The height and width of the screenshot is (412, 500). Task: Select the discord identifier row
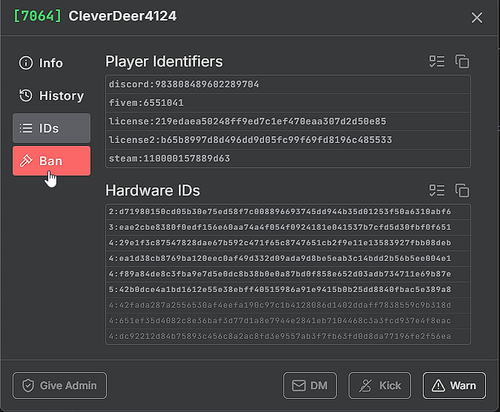coord(288,84)
